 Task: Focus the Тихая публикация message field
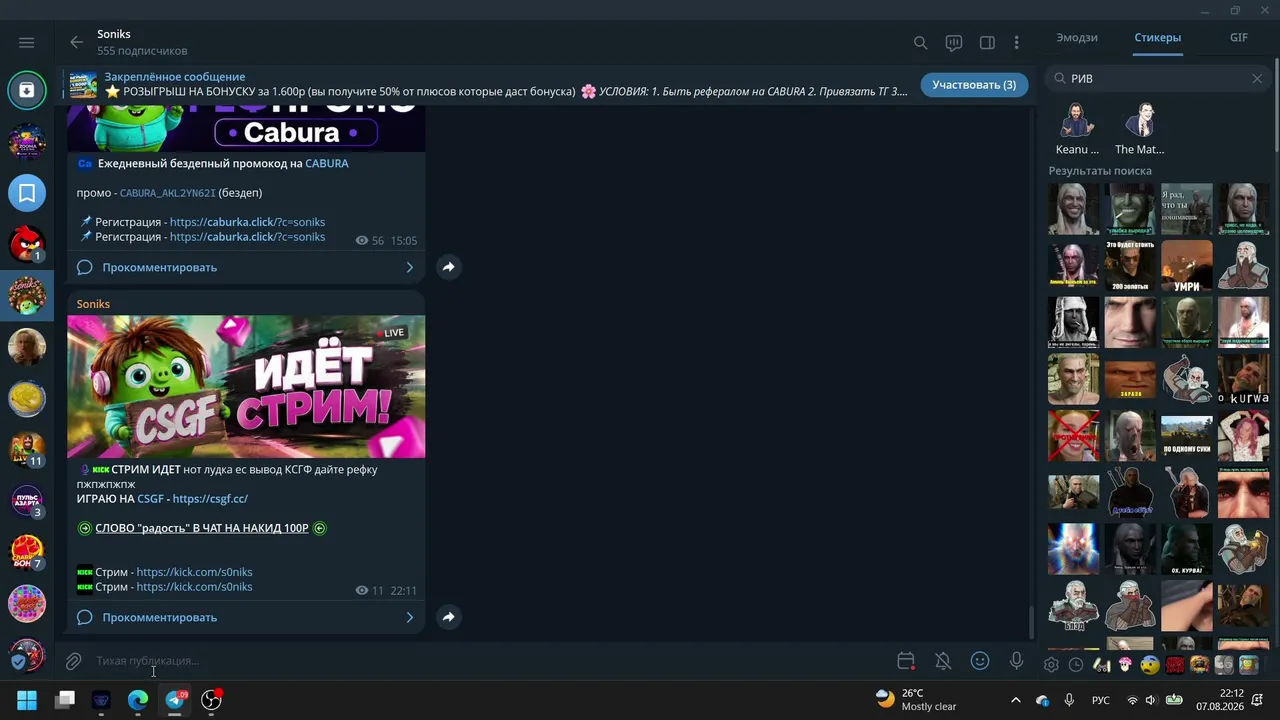pos(490,661)
